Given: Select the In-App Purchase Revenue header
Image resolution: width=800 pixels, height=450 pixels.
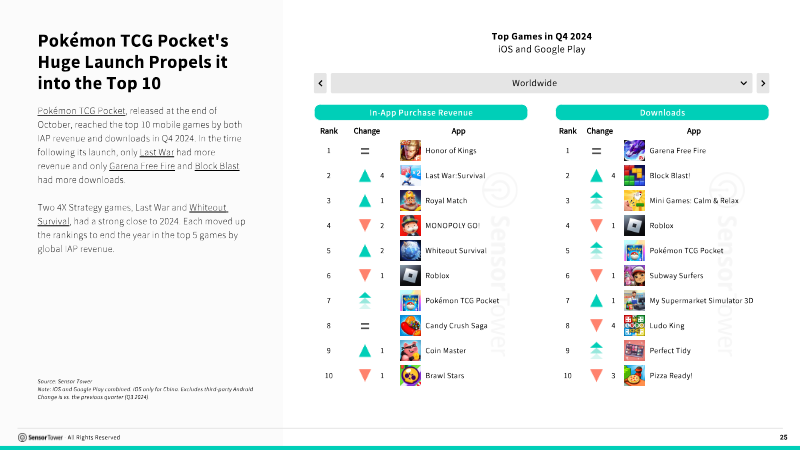Looking at the screenshot, I should pyautogui.click(x=420, y=112).
